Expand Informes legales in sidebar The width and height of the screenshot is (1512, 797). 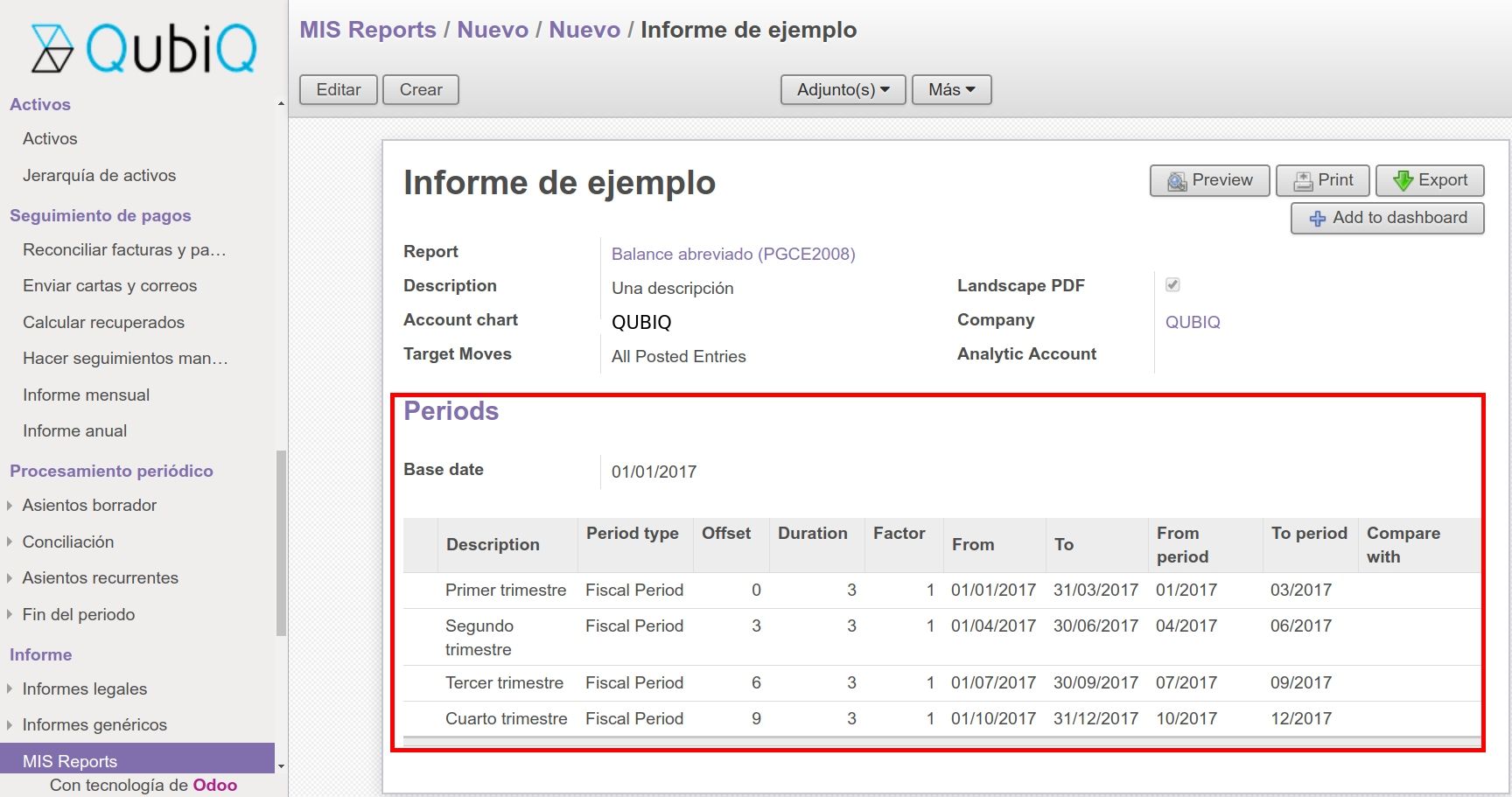pos(10,689)
